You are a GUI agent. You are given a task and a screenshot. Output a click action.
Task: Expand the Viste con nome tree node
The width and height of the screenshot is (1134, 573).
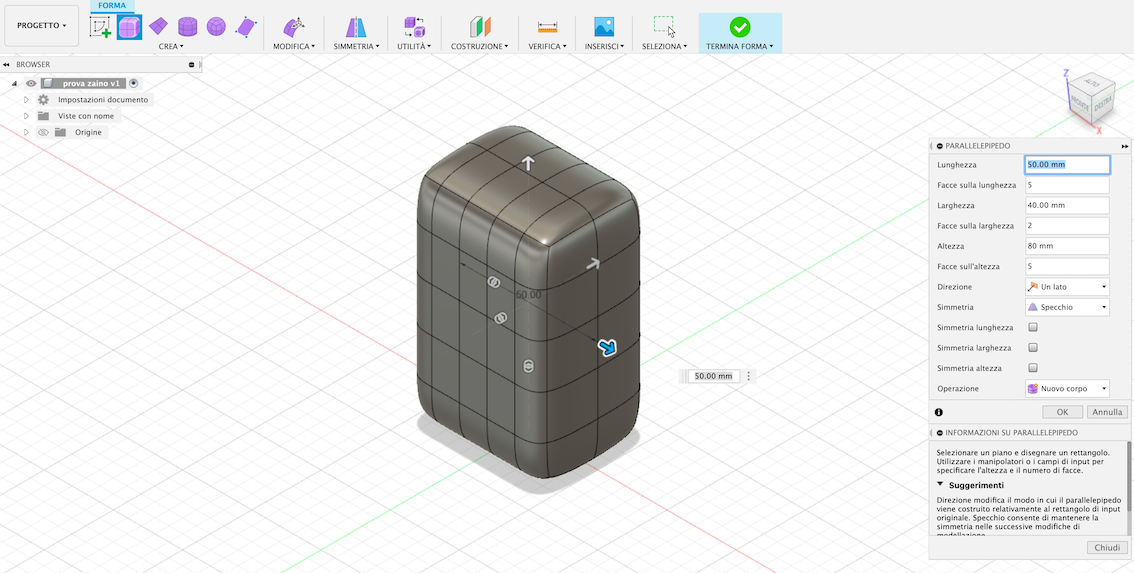click(26, 116)
